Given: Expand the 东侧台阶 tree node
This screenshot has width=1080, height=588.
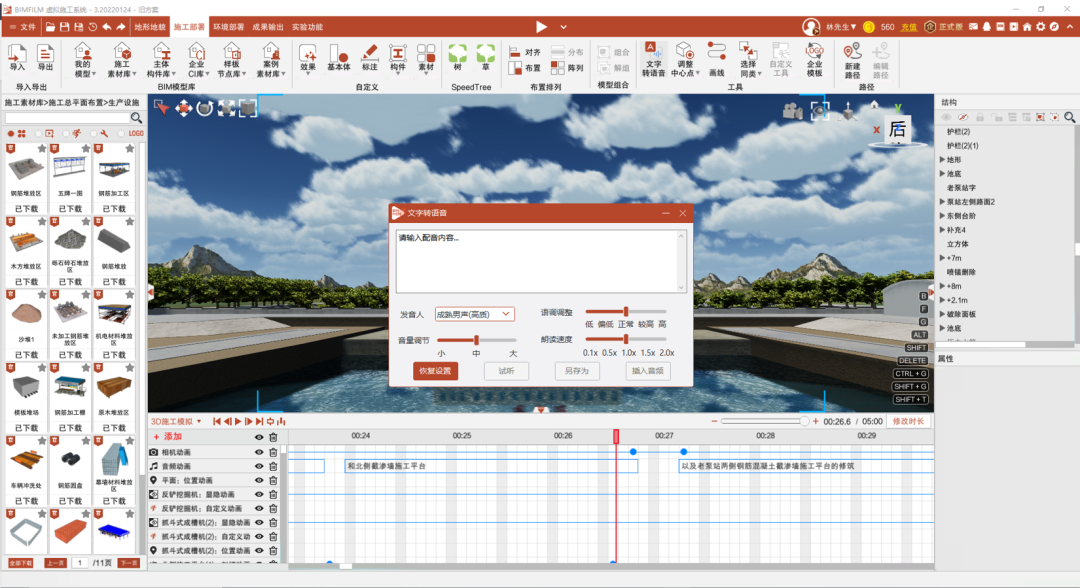Looking at the screenshot, I should [x=942, y=216].
